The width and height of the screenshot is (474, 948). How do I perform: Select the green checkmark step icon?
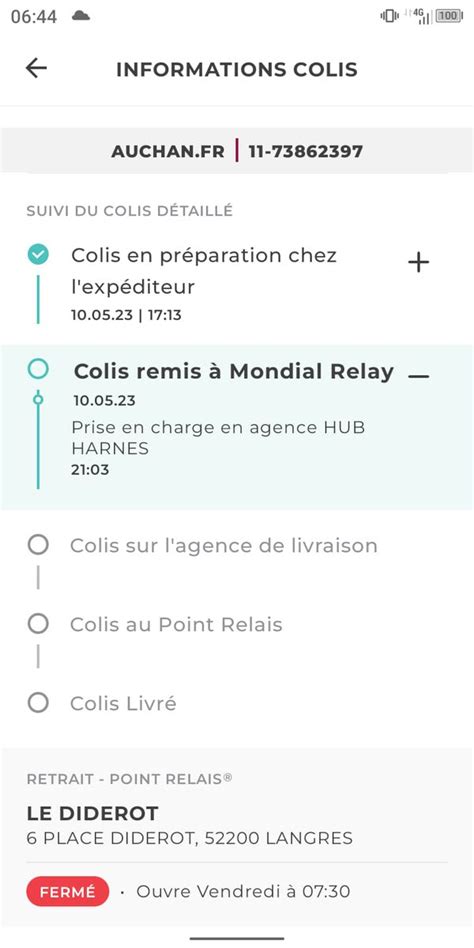point(38,255)
